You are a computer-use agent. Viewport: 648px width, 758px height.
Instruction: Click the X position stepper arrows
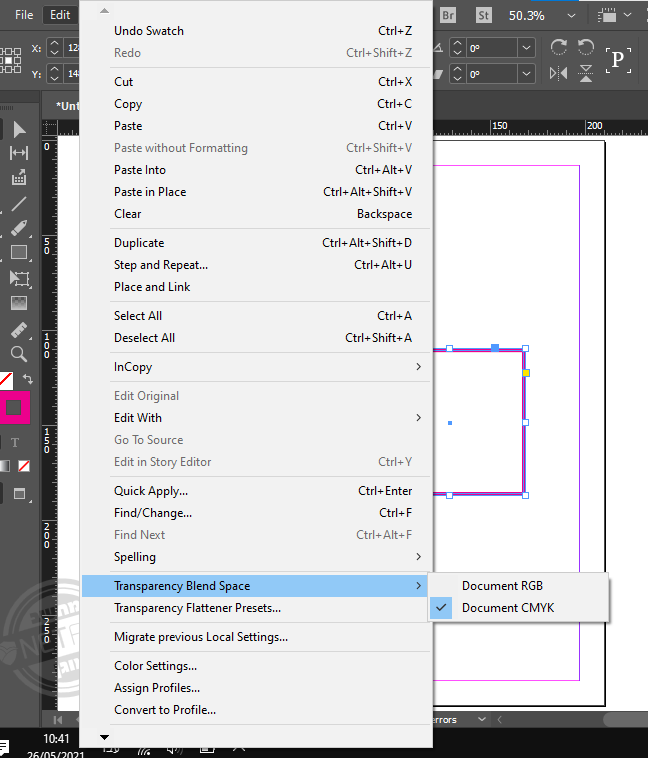pos(54,48)
